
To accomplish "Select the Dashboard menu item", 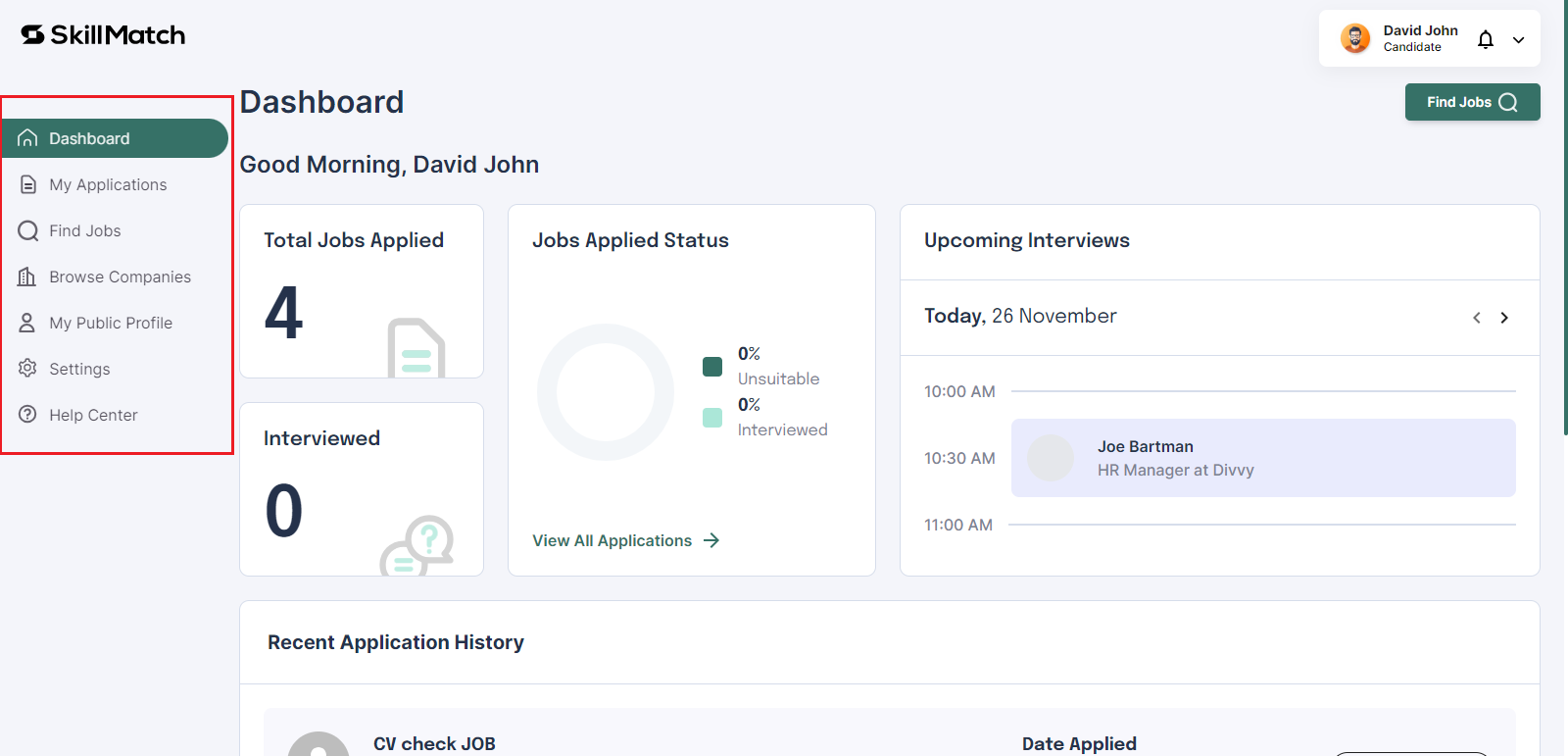I will 115,138.
